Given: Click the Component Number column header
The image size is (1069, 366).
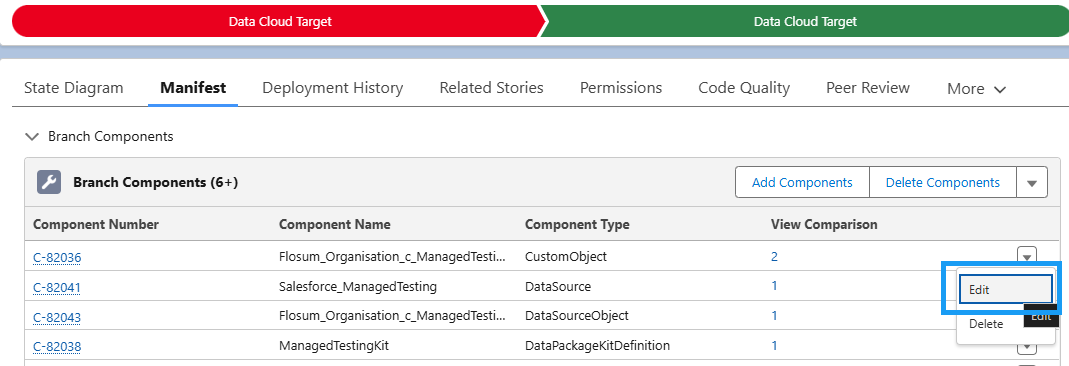Looking at the screenshot, I should [96, 224].
